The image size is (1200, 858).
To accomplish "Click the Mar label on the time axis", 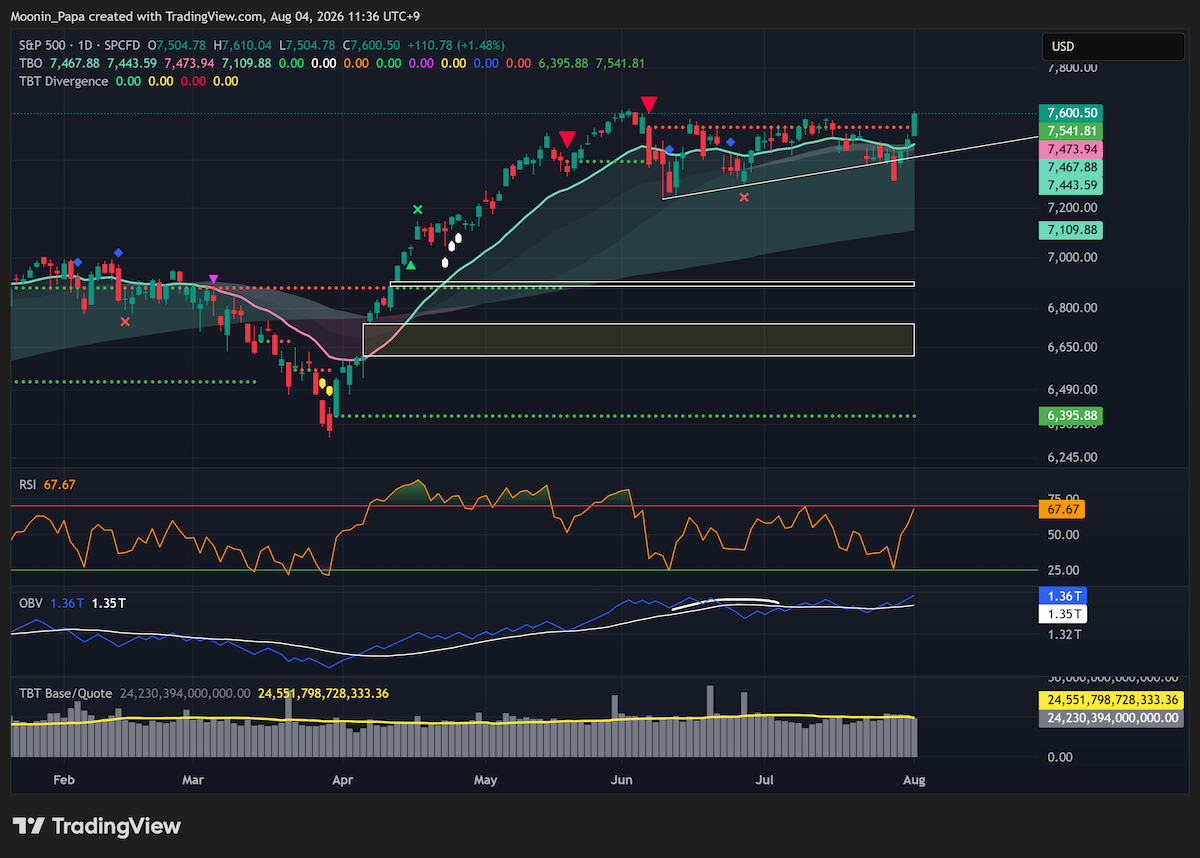I will tap(193, 780).
